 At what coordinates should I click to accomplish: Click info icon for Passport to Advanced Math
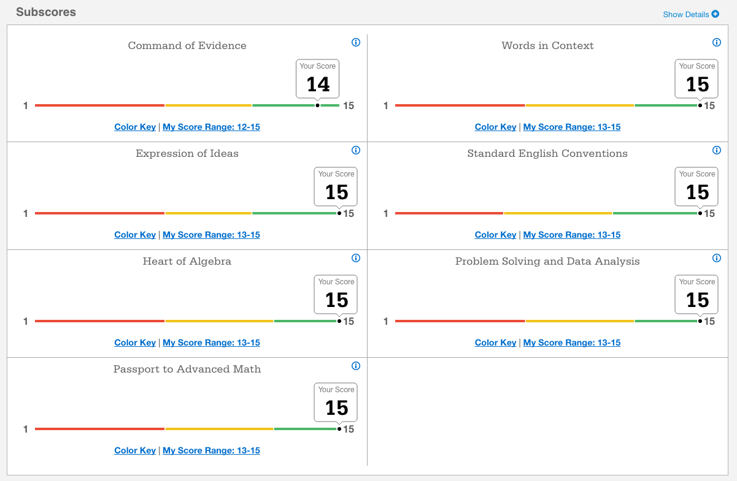pos(356,366)
